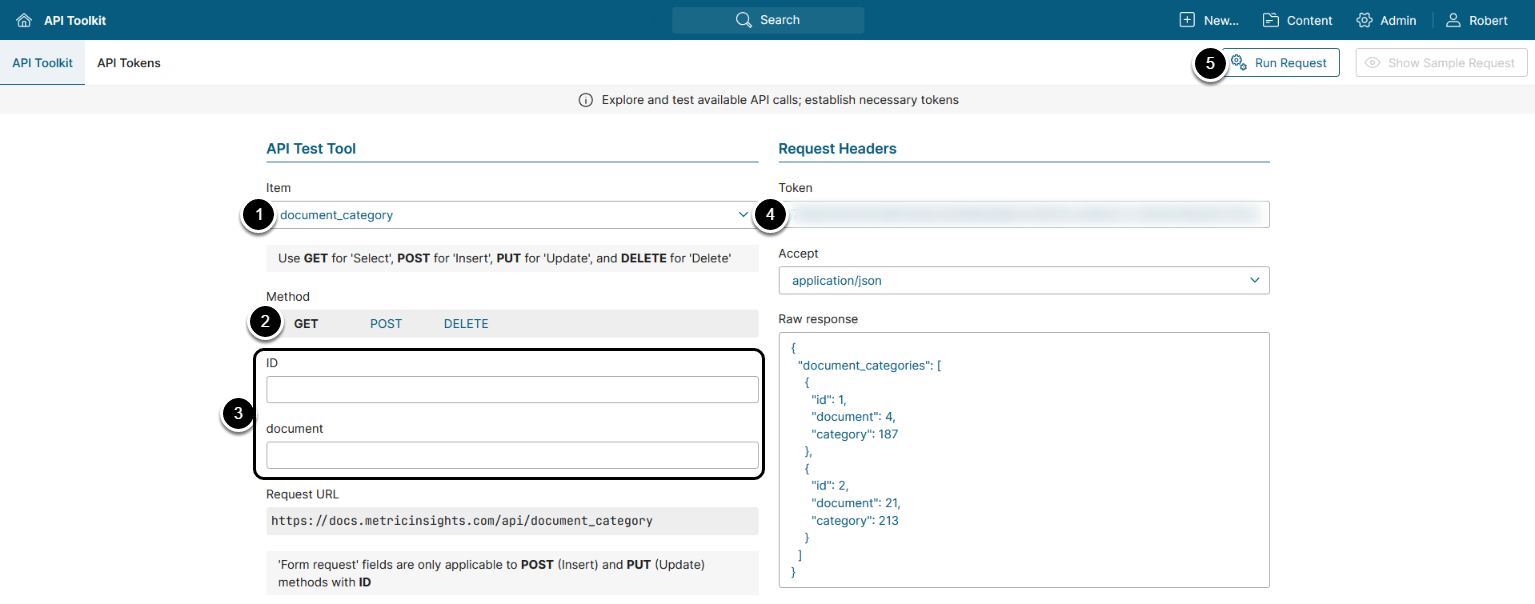Click the Show Sample Request button
This screenshot has height=604, width=1535.
click(1441, 63)
